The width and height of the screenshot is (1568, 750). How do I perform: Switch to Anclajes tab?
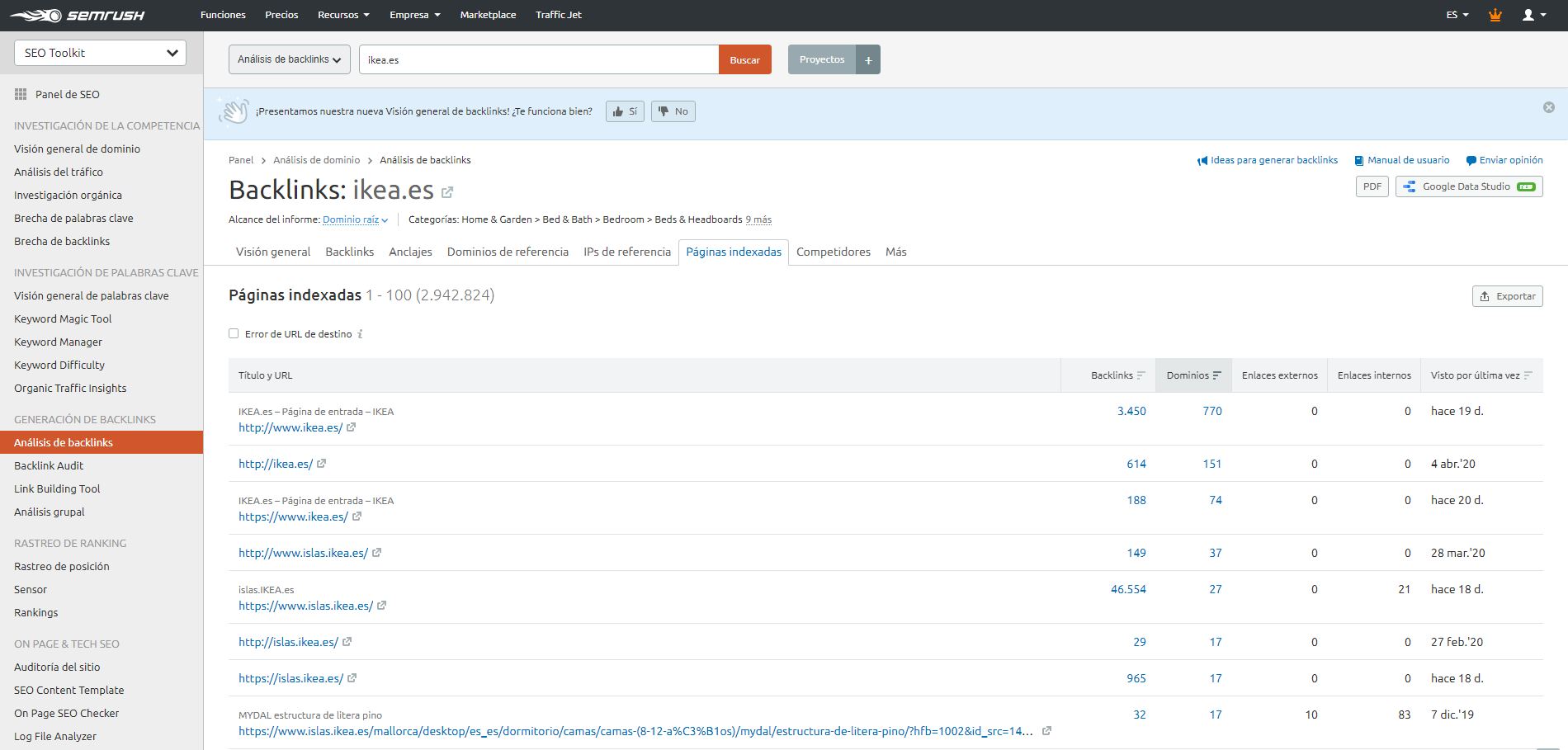[x=410, y=252]
